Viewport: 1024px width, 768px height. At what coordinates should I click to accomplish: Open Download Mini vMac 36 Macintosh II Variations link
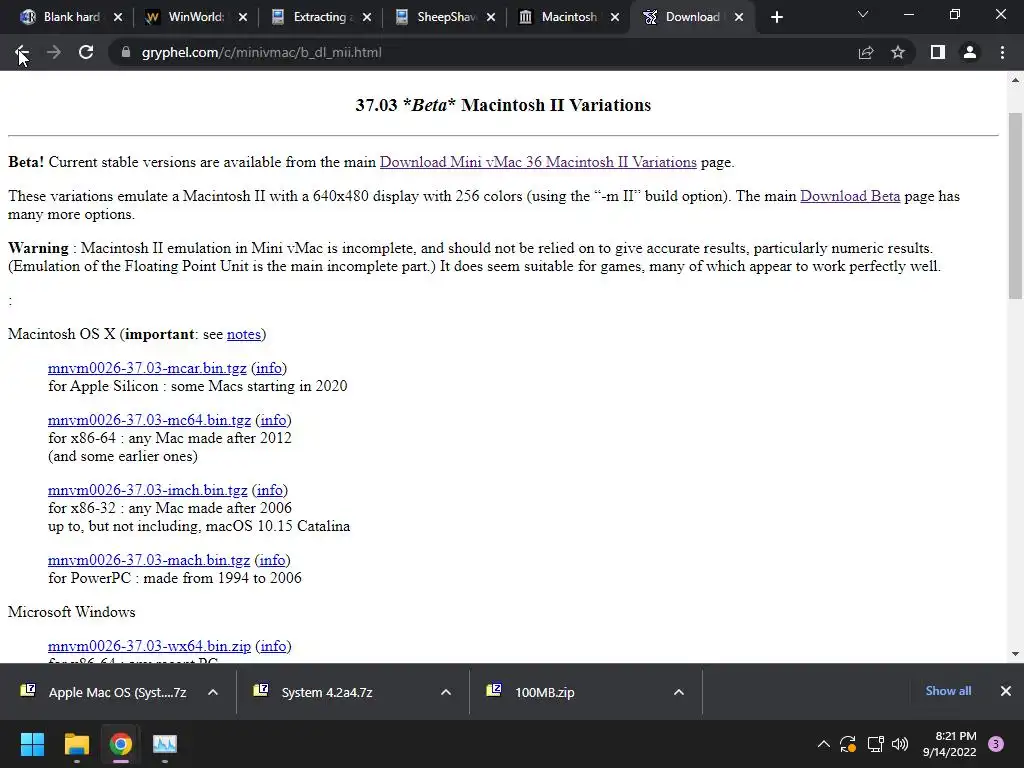coord(538,162)
